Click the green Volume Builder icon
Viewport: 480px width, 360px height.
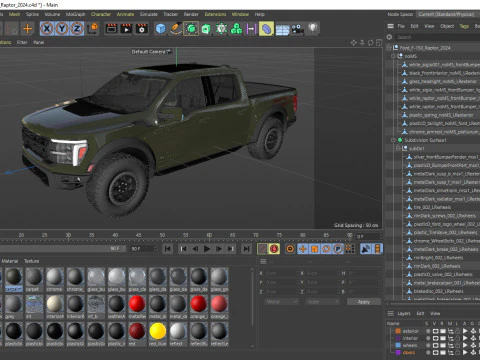[x=221, y=29]
